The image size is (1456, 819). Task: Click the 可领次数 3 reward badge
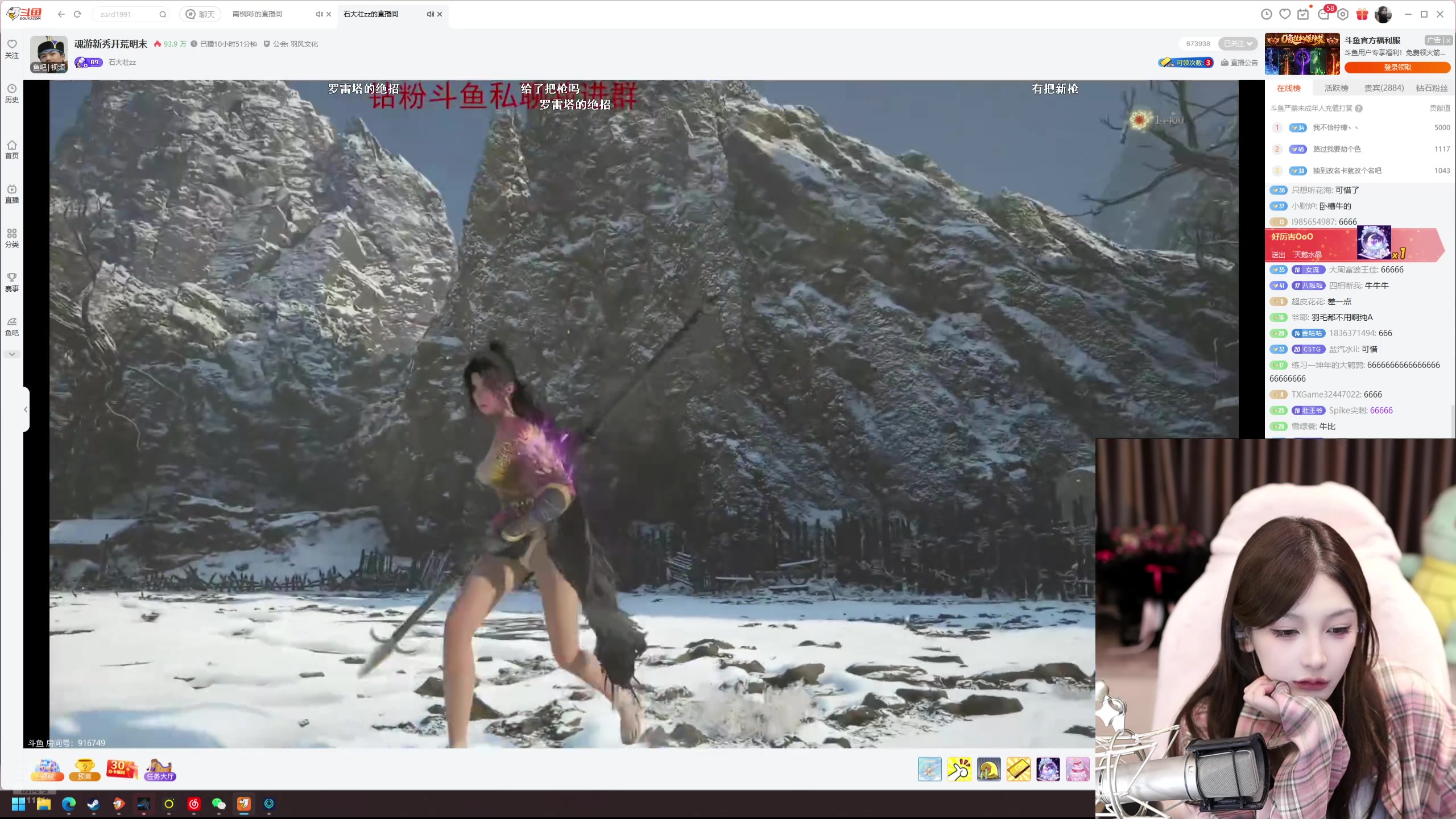pyautogui.click(x=1186, y=63)
